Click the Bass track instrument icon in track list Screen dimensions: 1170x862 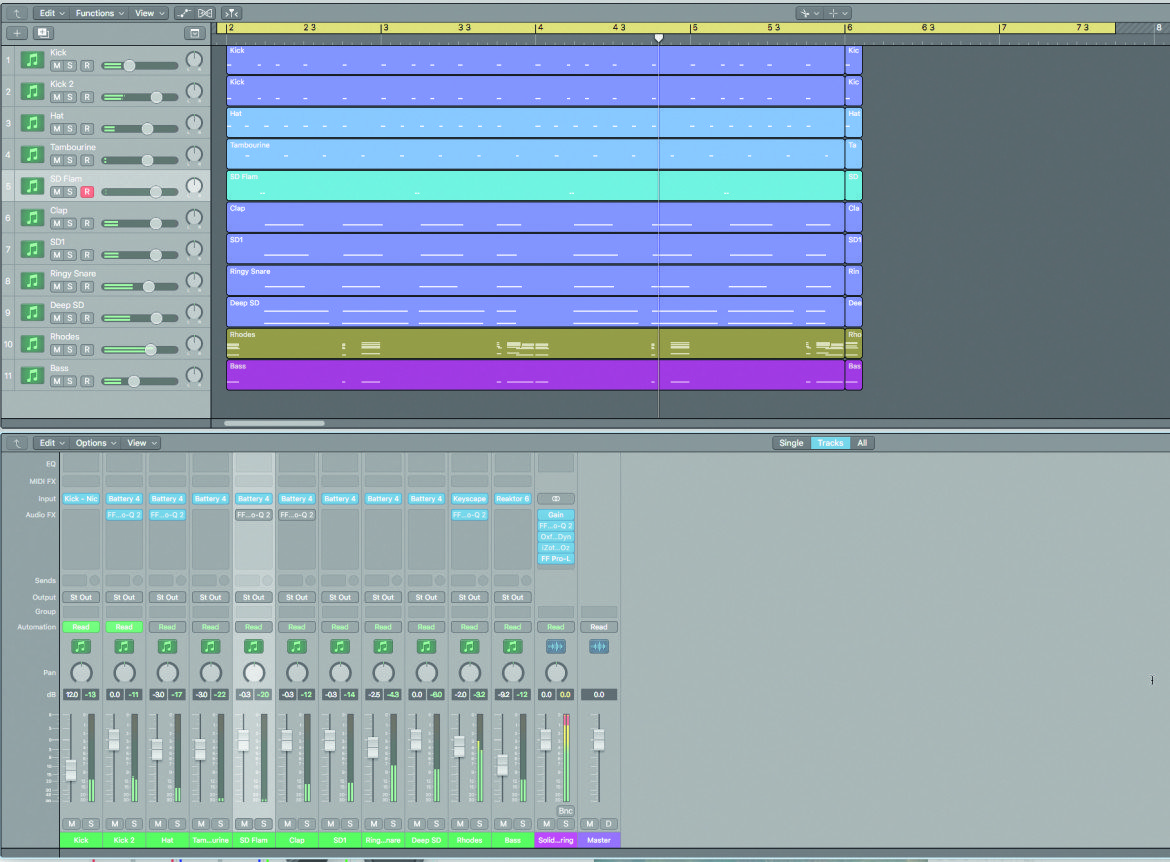click(32, 375)
